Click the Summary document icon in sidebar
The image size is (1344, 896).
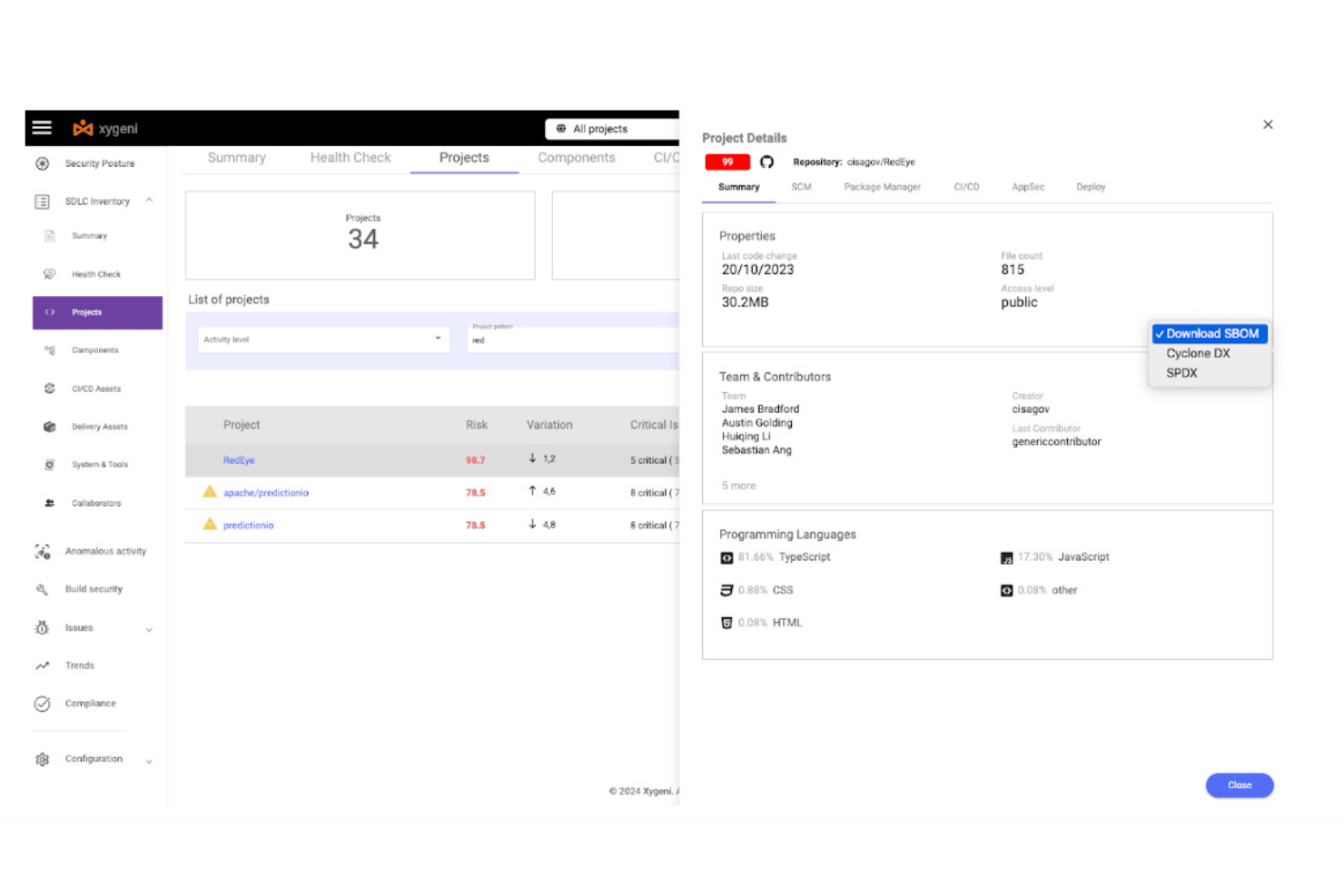click(x=50, y=236)
